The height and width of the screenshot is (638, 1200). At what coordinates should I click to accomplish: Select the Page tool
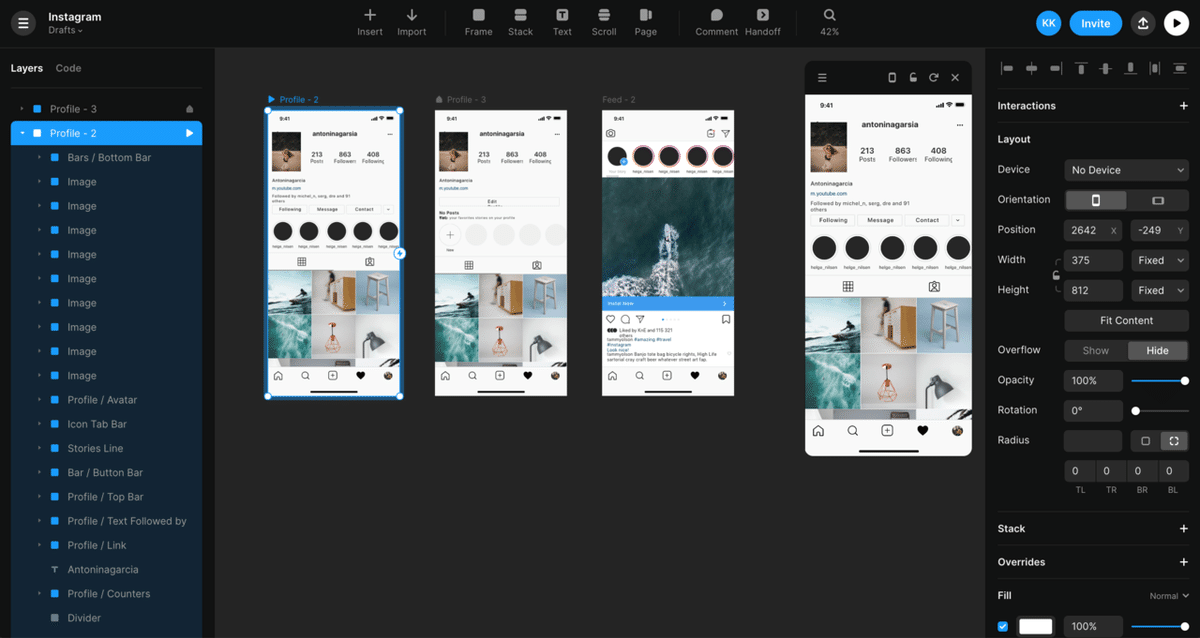pos(646,22)
